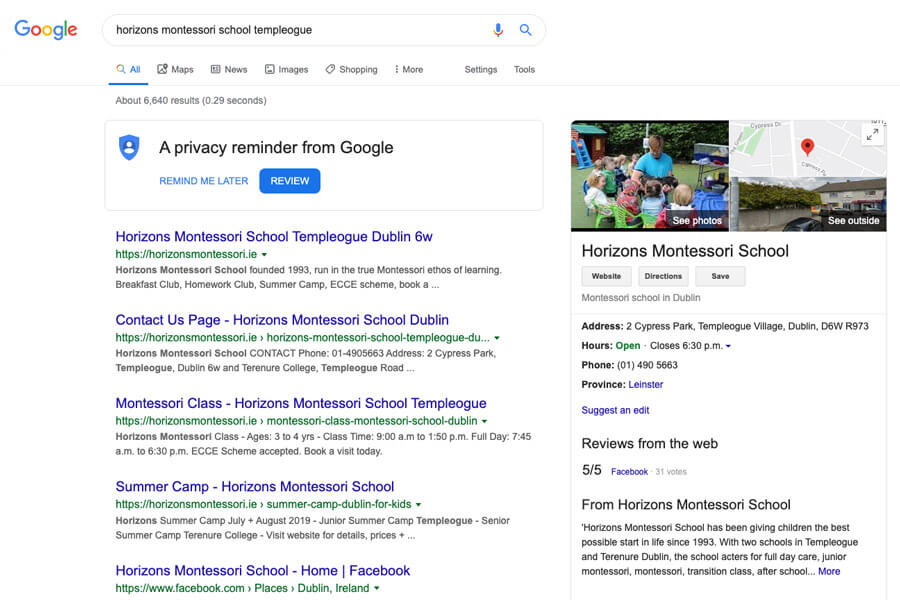This screenshot has height=600, width=900.
Task: Click the Website button in knowledge panel
Action: click(x=606, y=276)
